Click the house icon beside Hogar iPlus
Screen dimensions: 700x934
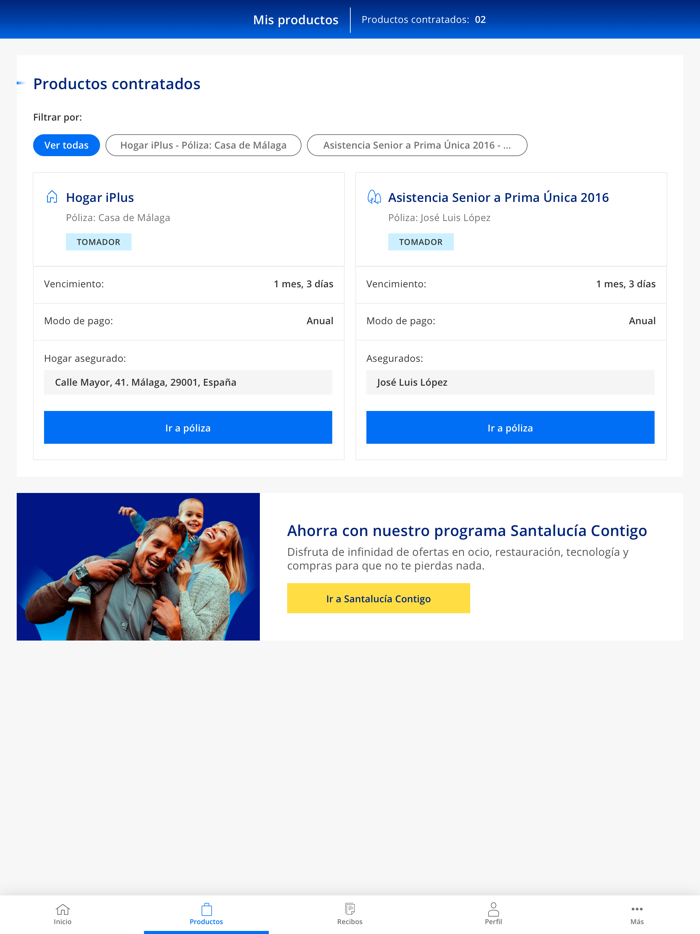52,197
